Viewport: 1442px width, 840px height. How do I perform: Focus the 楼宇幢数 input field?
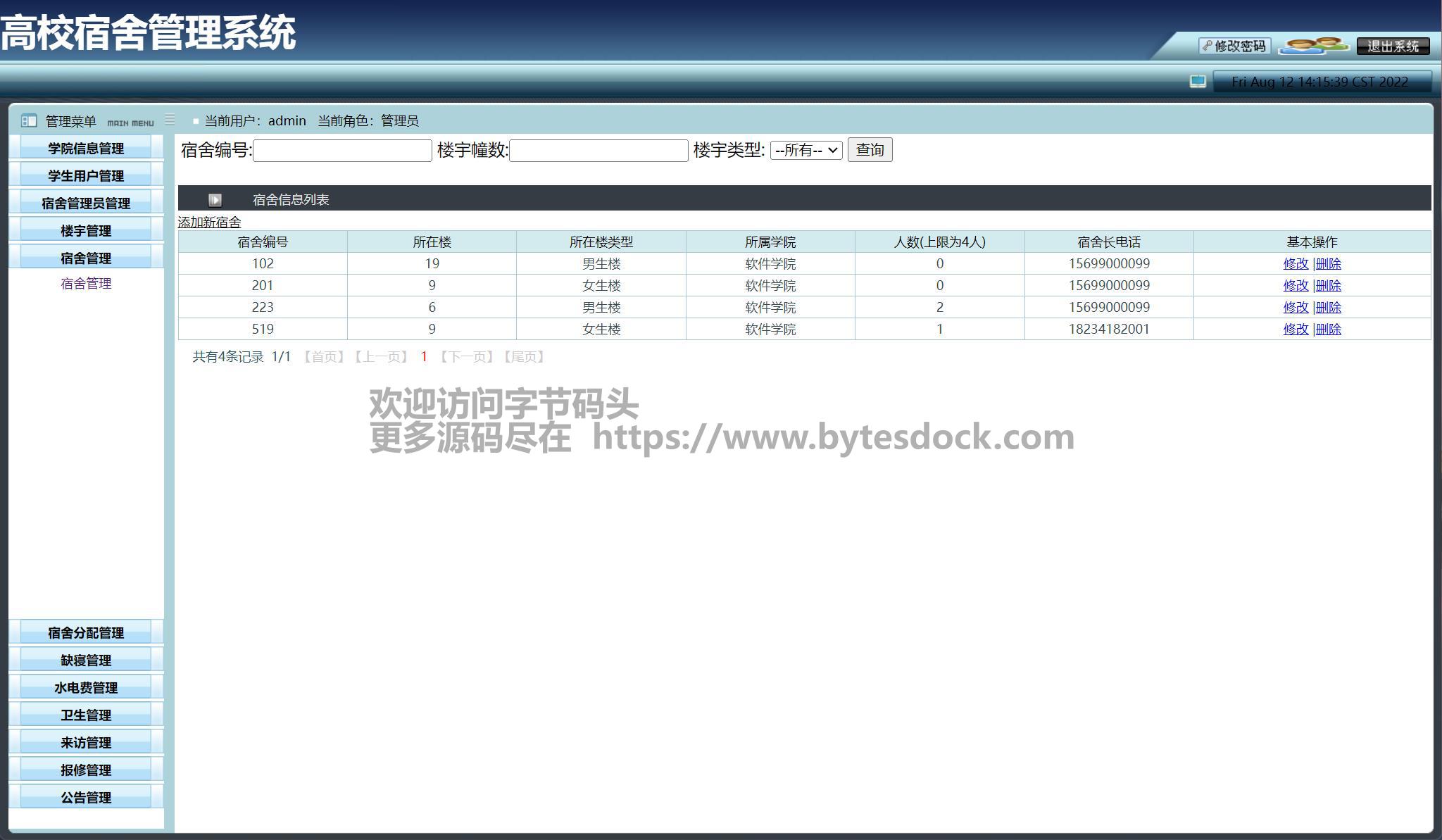click(x=598, y=151)
